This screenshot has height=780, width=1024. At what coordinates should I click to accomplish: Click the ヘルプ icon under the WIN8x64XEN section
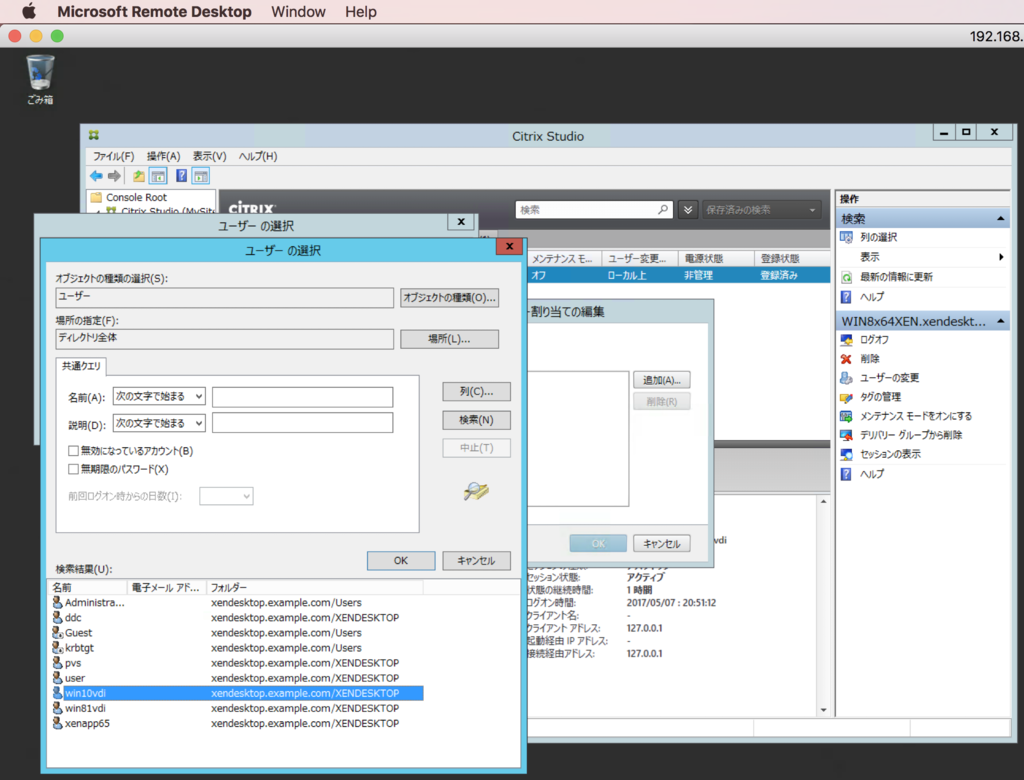(846, 474)
